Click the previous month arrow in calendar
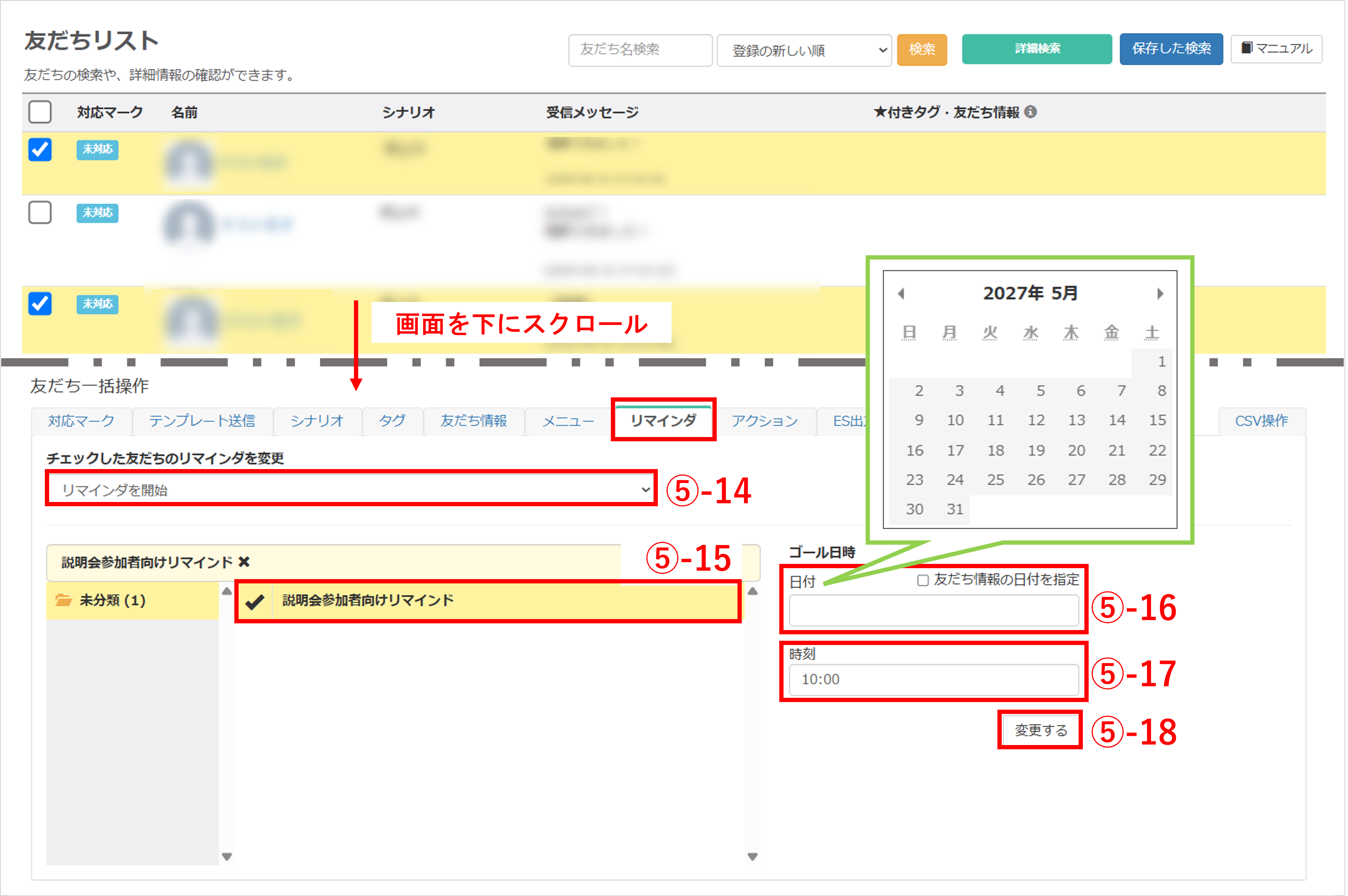Image resolution: width=1348 pixels, height=896 pixels. point(901,294)
